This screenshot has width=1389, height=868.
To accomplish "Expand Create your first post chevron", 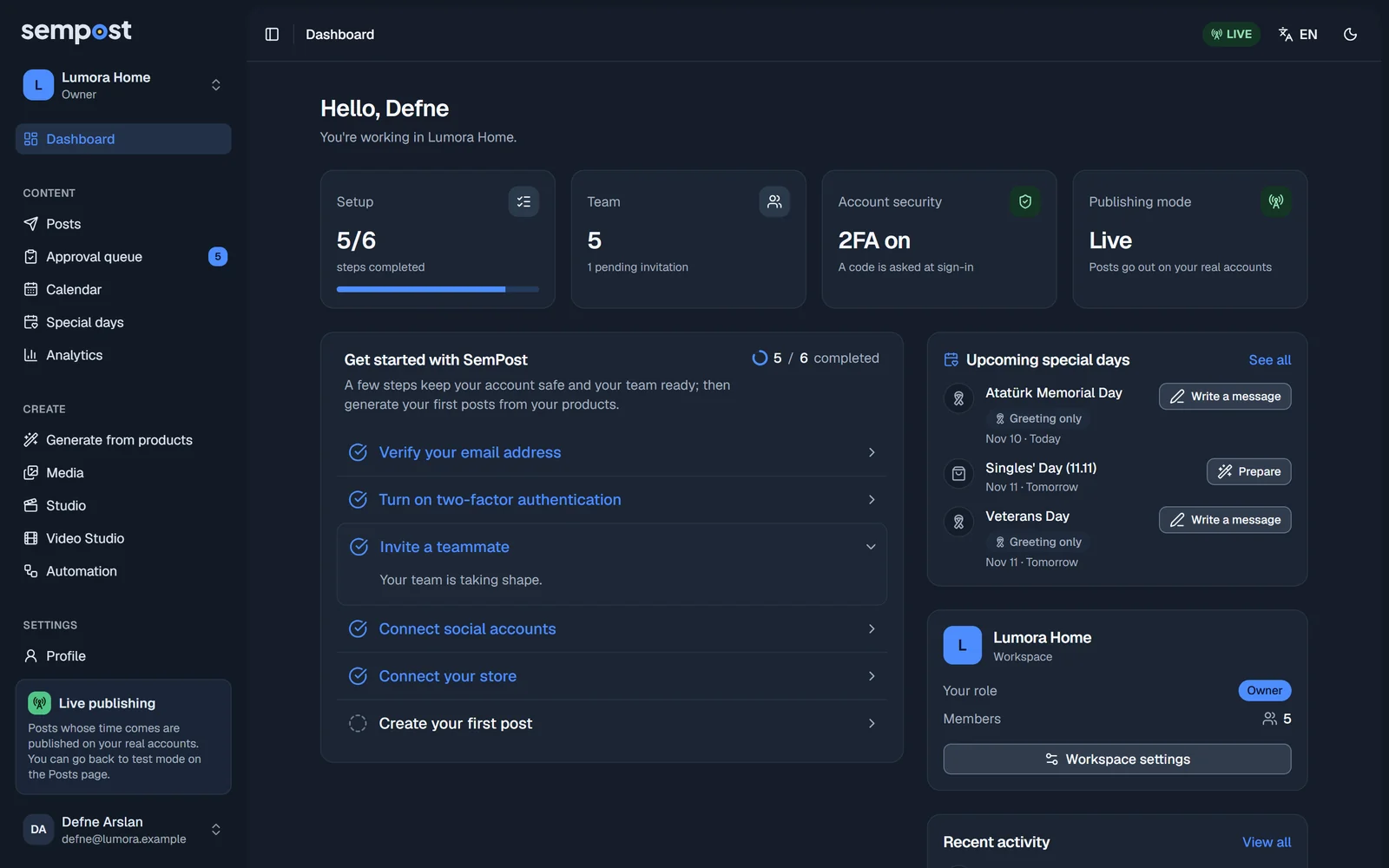I will click(x=872, y=723).
